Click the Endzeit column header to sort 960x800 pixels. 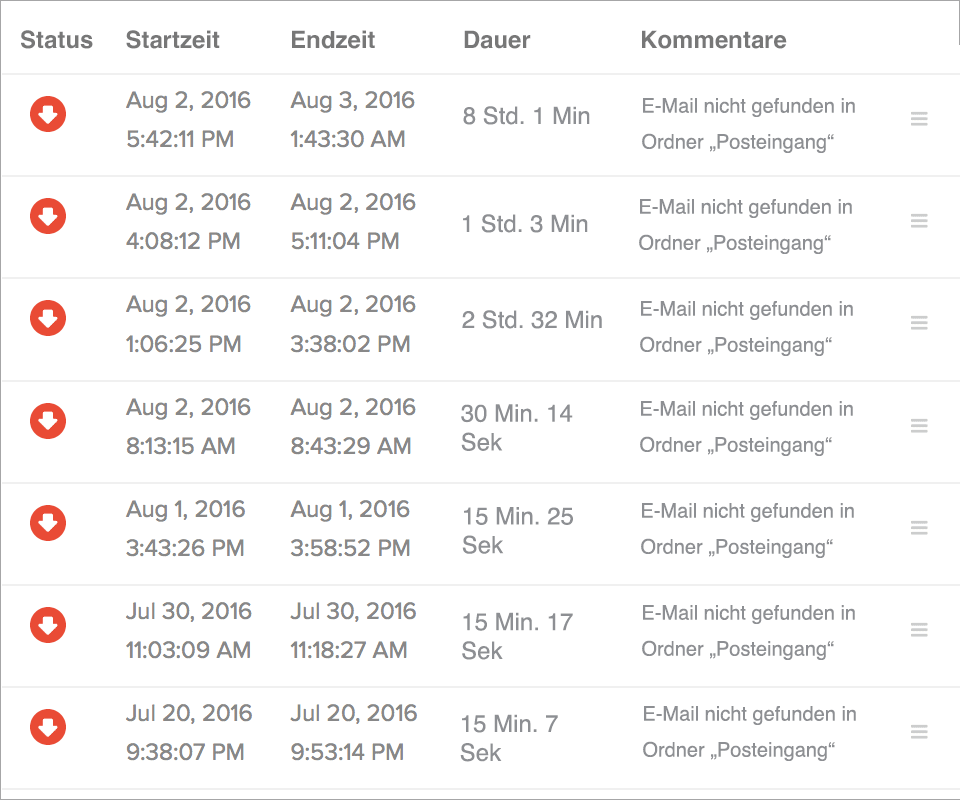click(x=332, y=40)
